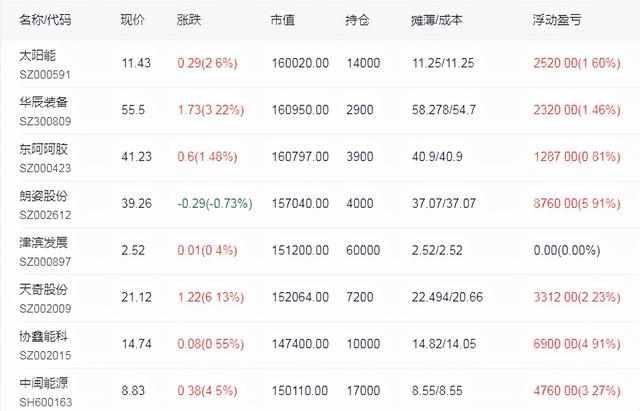Viewport: 640px width, 411px height.
Task: Click the 浮动盈亏 column header
Action: [x=557, y=20]
